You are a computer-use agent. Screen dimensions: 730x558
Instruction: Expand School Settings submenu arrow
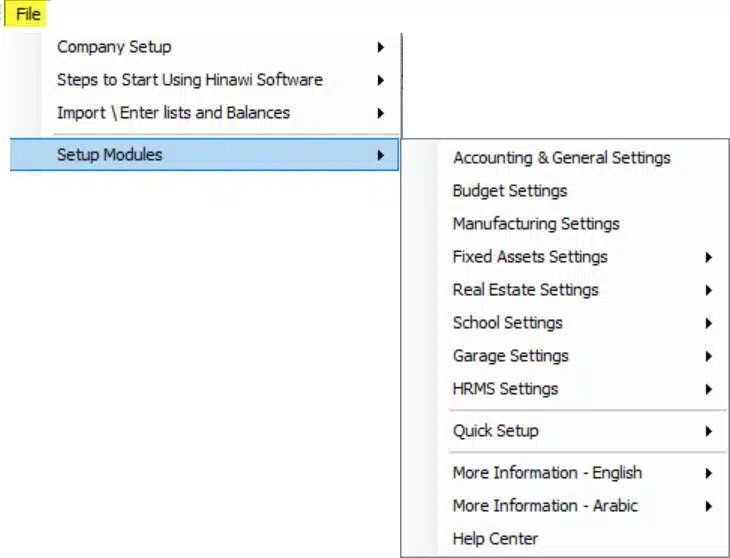click(708, 323)
